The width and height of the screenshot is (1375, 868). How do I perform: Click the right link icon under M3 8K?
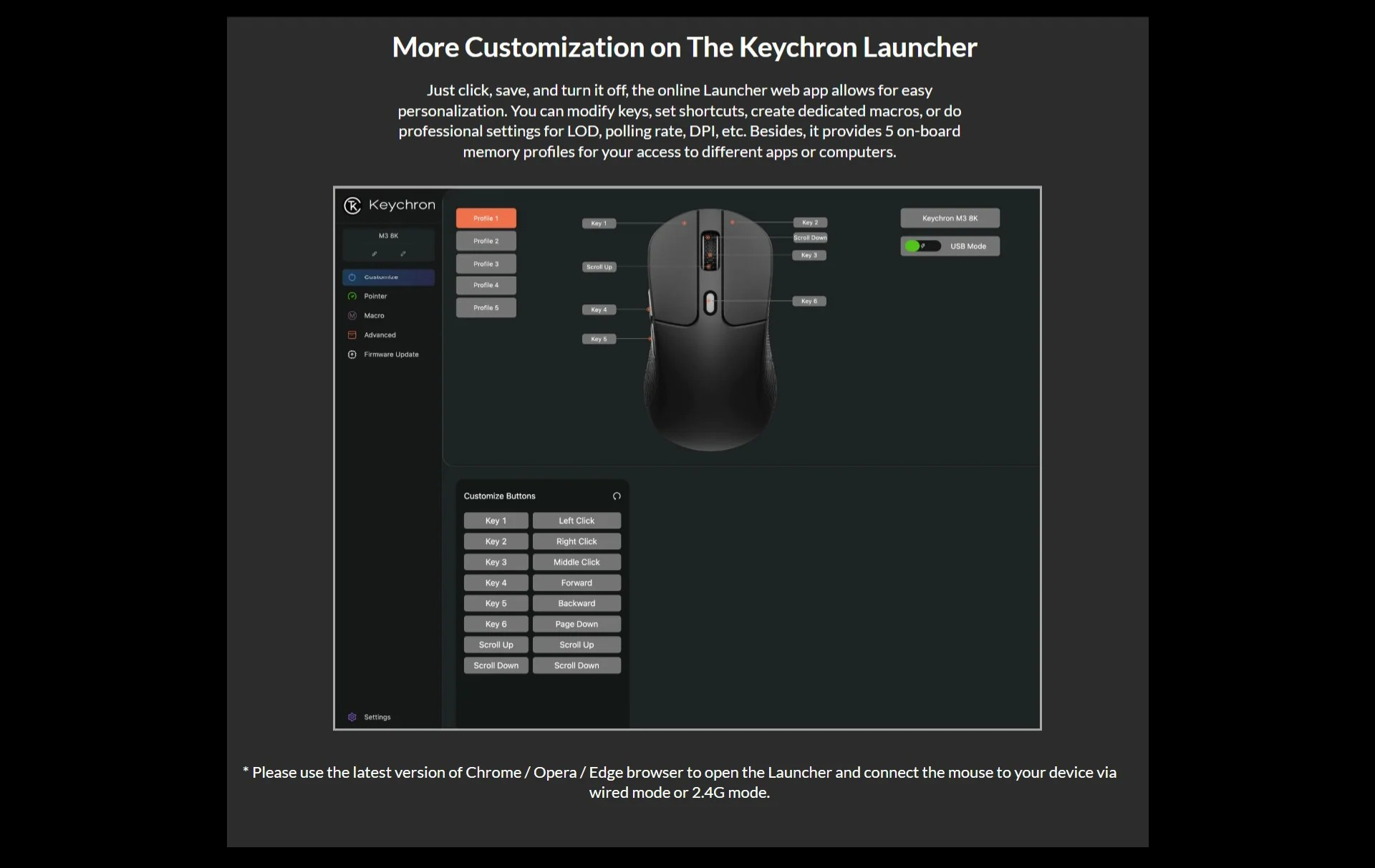click(403, 254)
